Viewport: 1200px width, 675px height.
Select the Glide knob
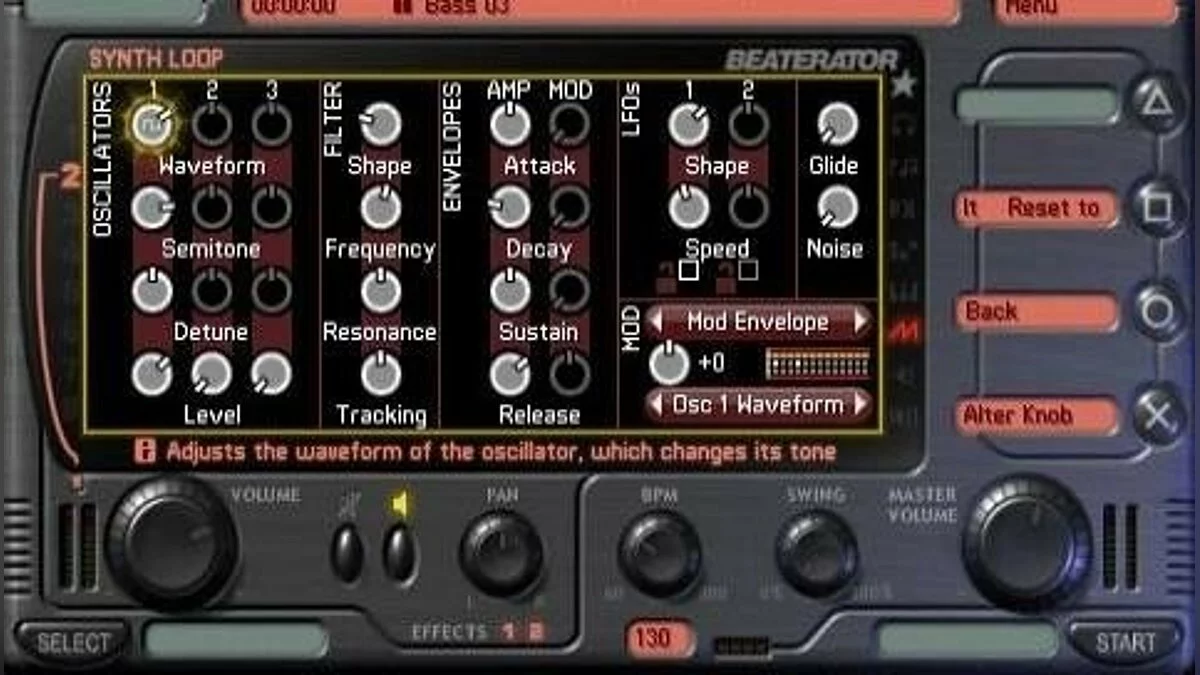[x=838, y=124]
